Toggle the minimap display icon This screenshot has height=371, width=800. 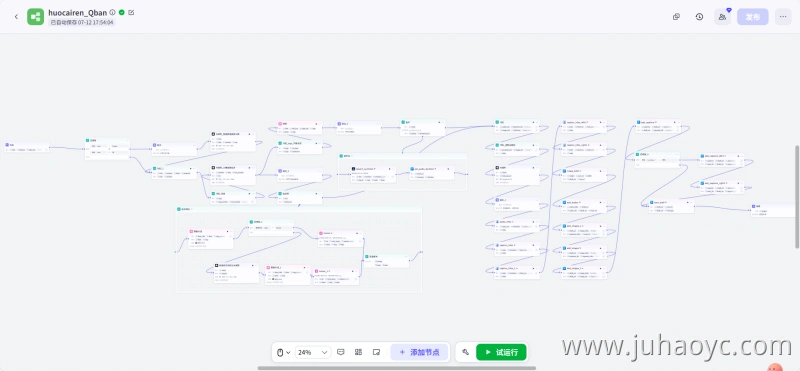click(x=377, y=352)
